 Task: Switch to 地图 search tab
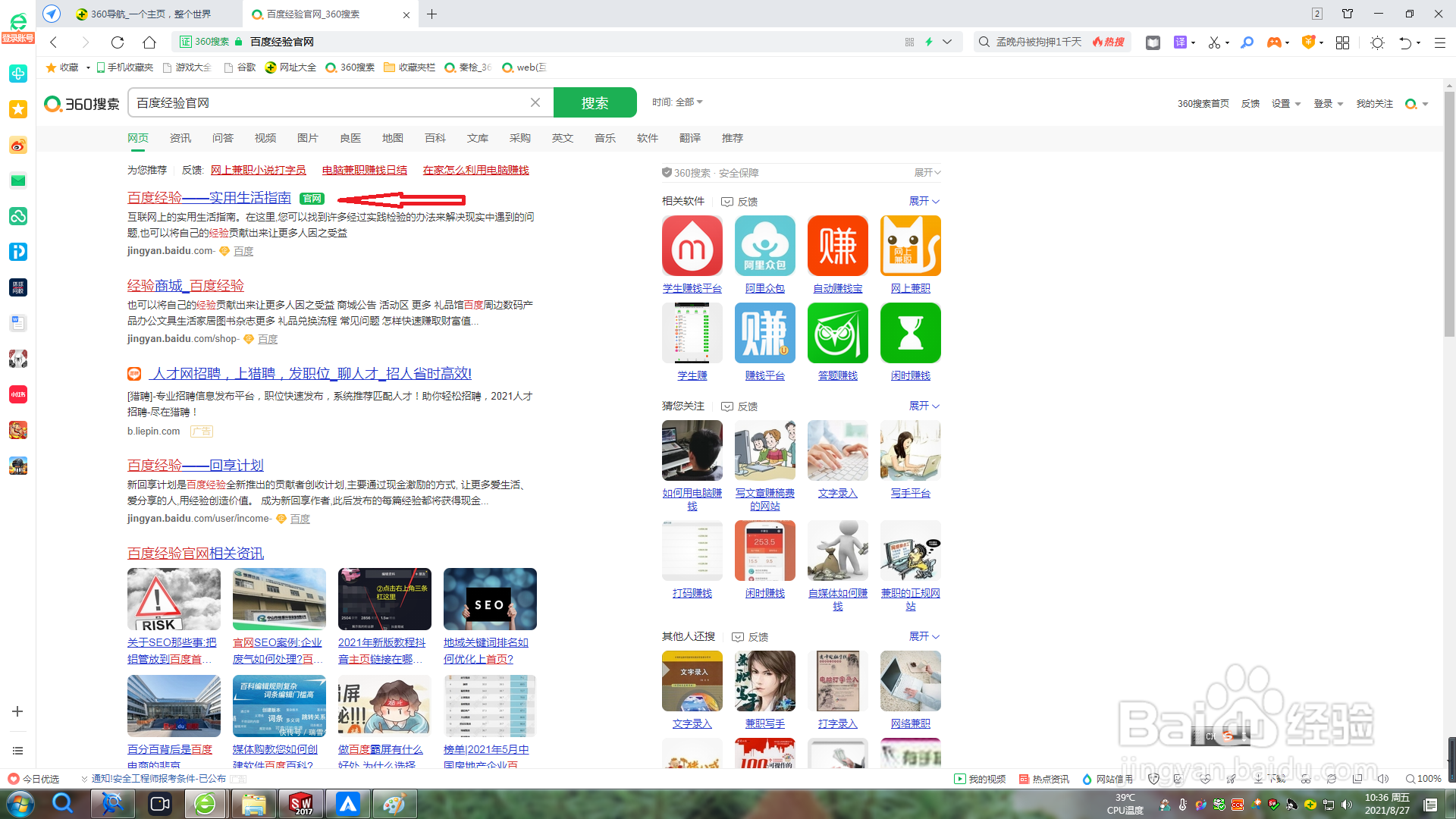[393, 138]
